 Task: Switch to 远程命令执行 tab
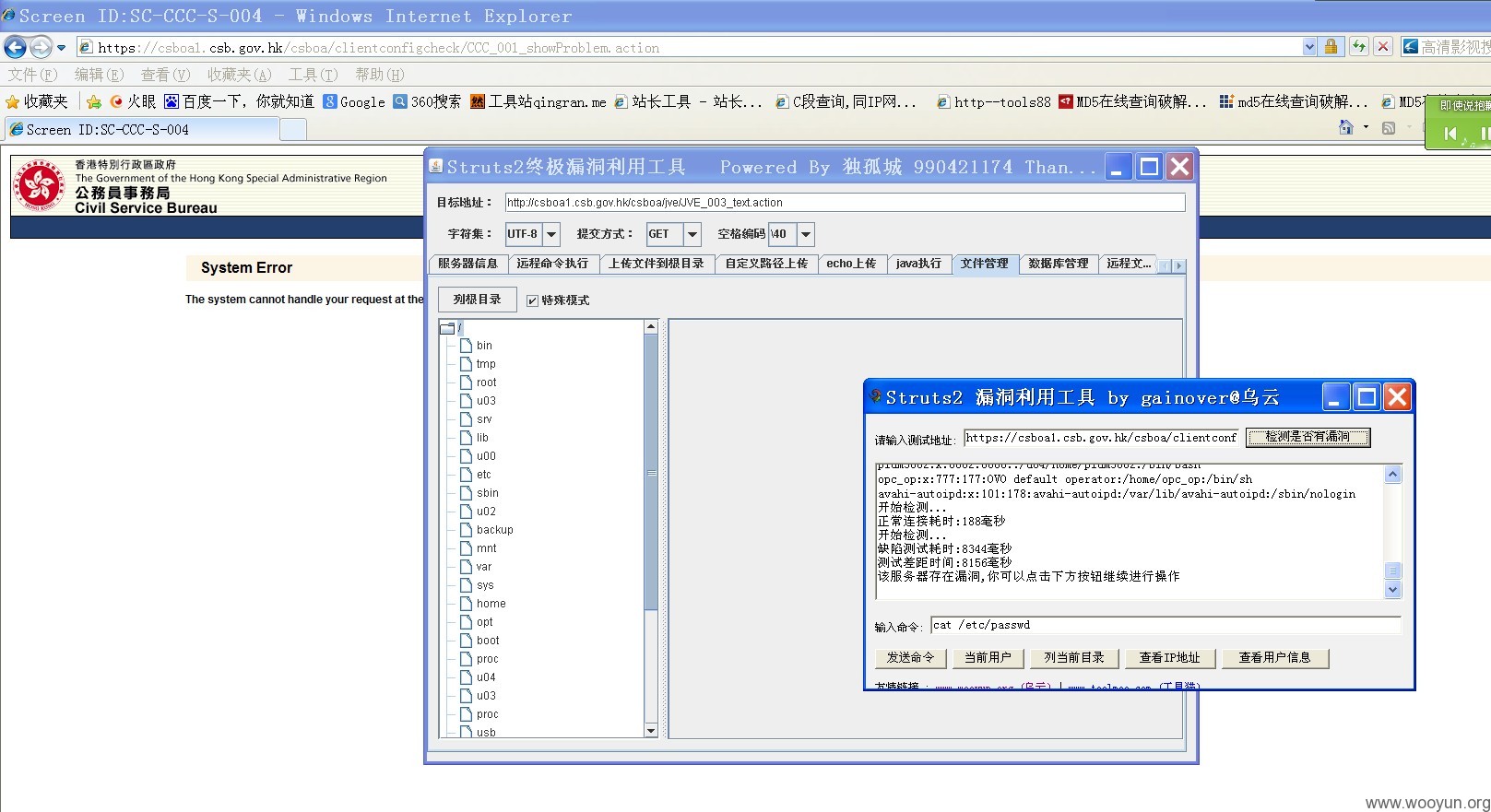552,264
